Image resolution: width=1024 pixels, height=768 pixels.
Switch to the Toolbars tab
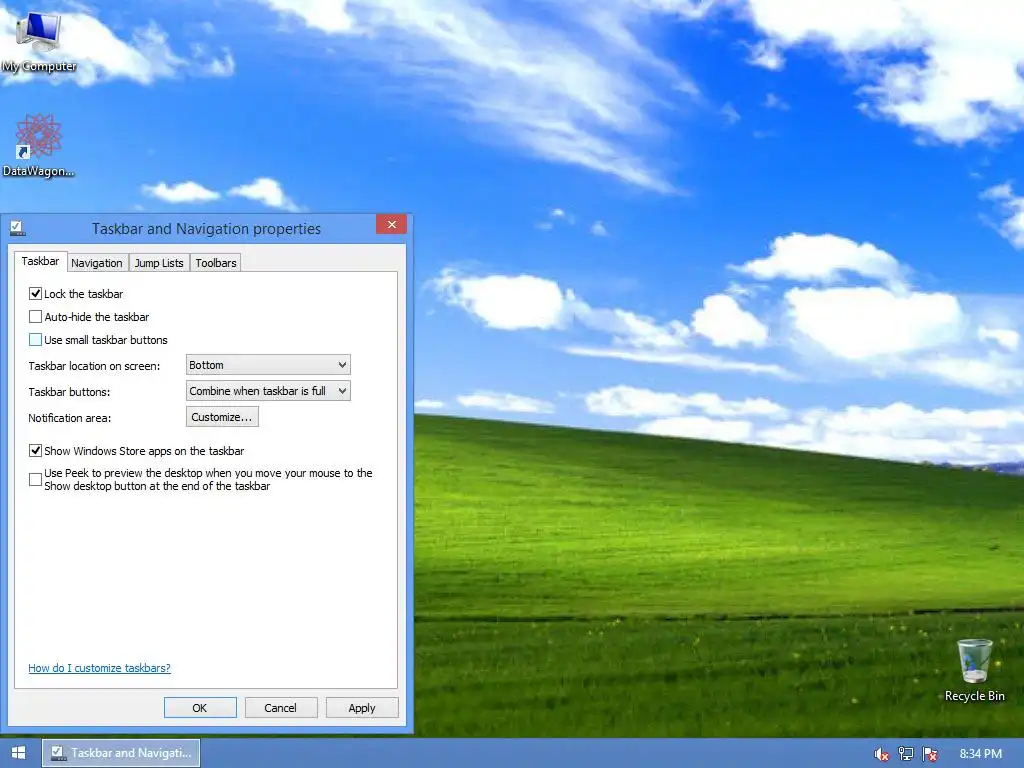tap(216, 263)
